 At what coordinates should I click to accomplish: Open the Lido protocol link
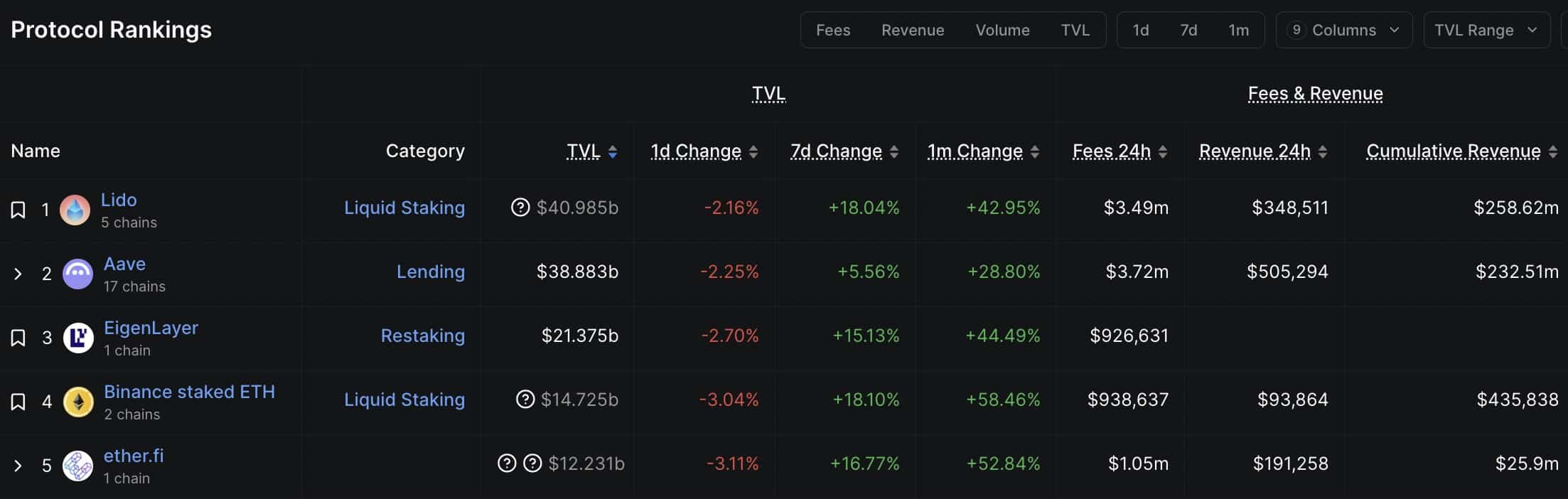pos(119,200)
